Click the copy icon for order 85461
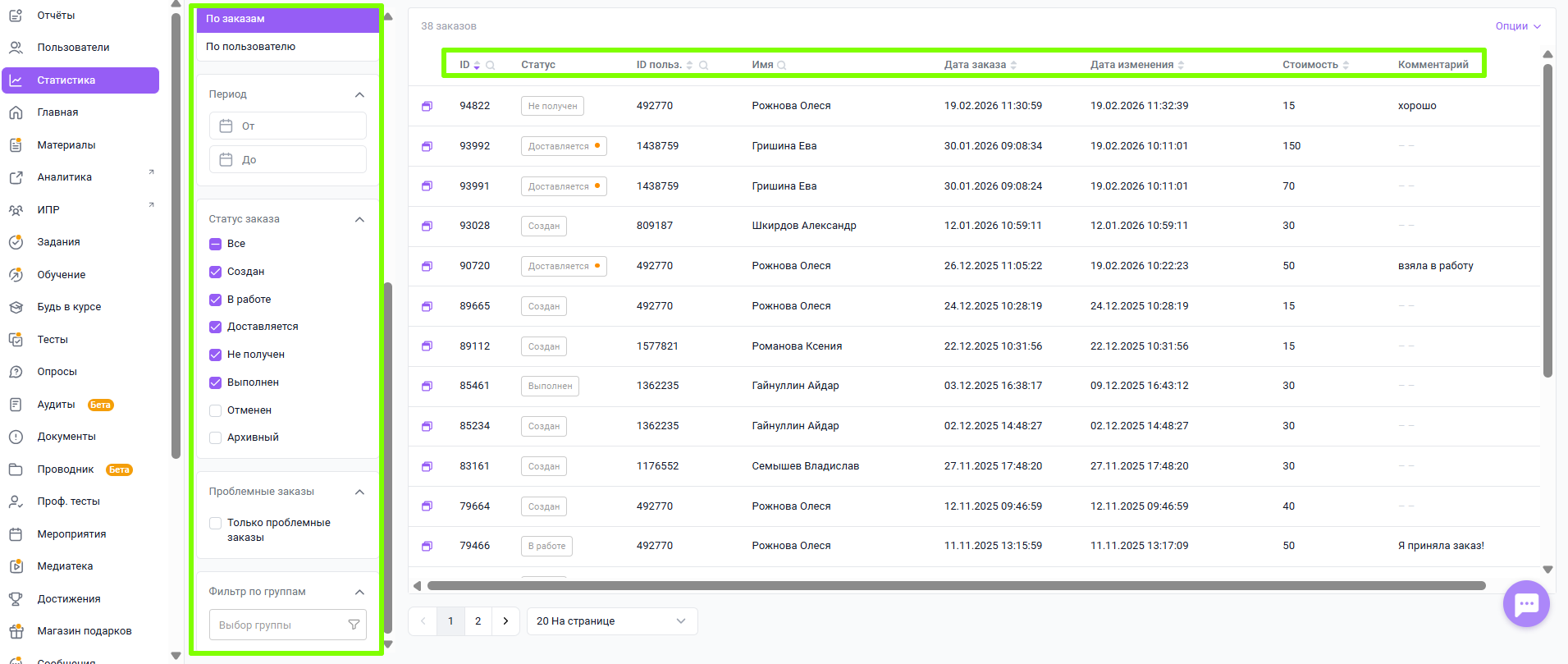The width and height of the screenshot is (1568, 664). [x=427, y=387]
